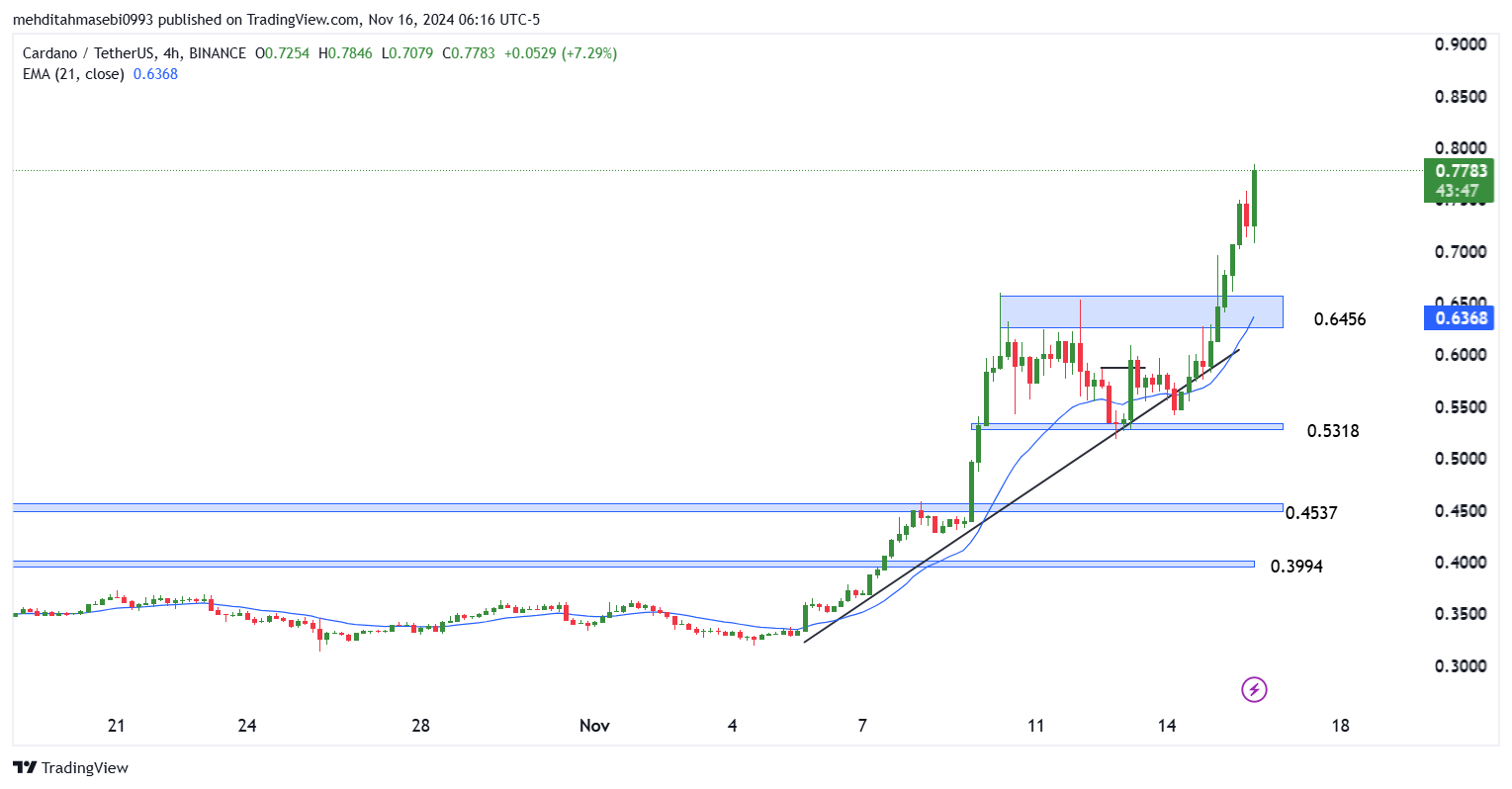Viewport: 1512px width, 789px height.
Task: Click the 0.8500 price axis label
Action: pos(1461,97)
